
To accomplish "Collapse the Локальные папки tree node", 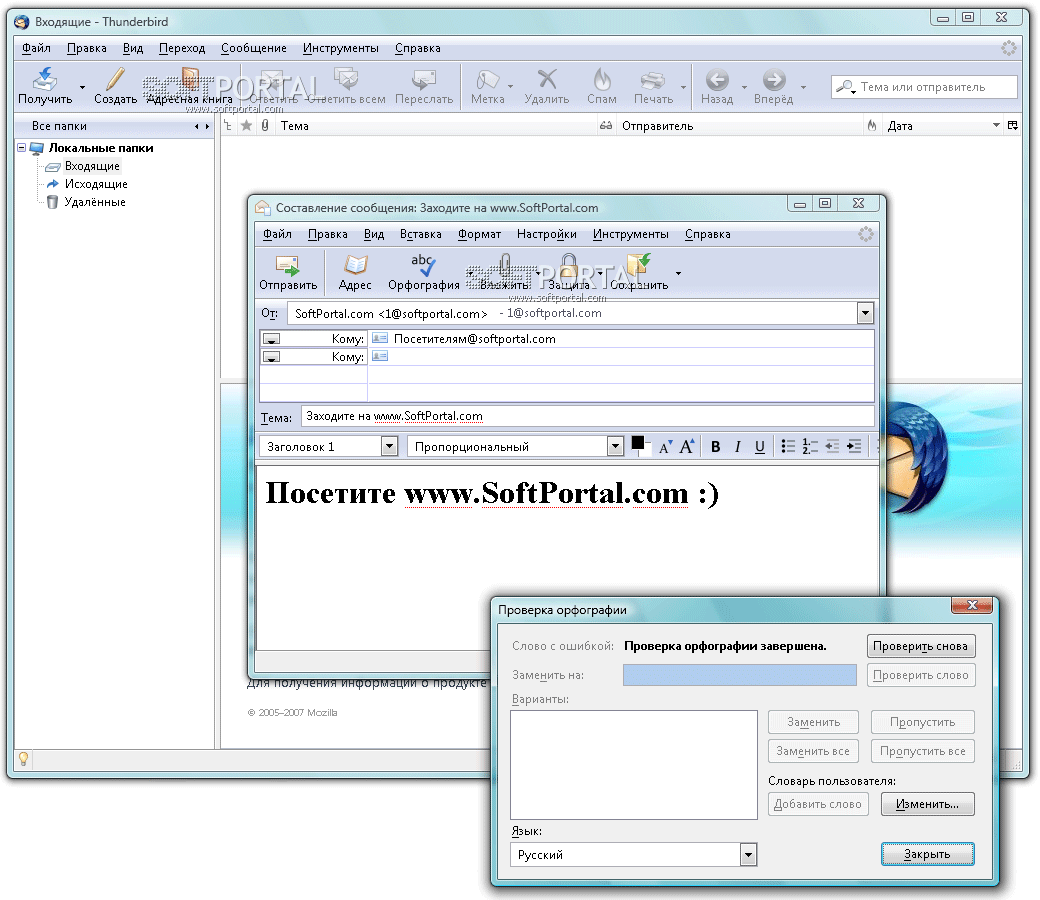I will (x=21, y=147).
